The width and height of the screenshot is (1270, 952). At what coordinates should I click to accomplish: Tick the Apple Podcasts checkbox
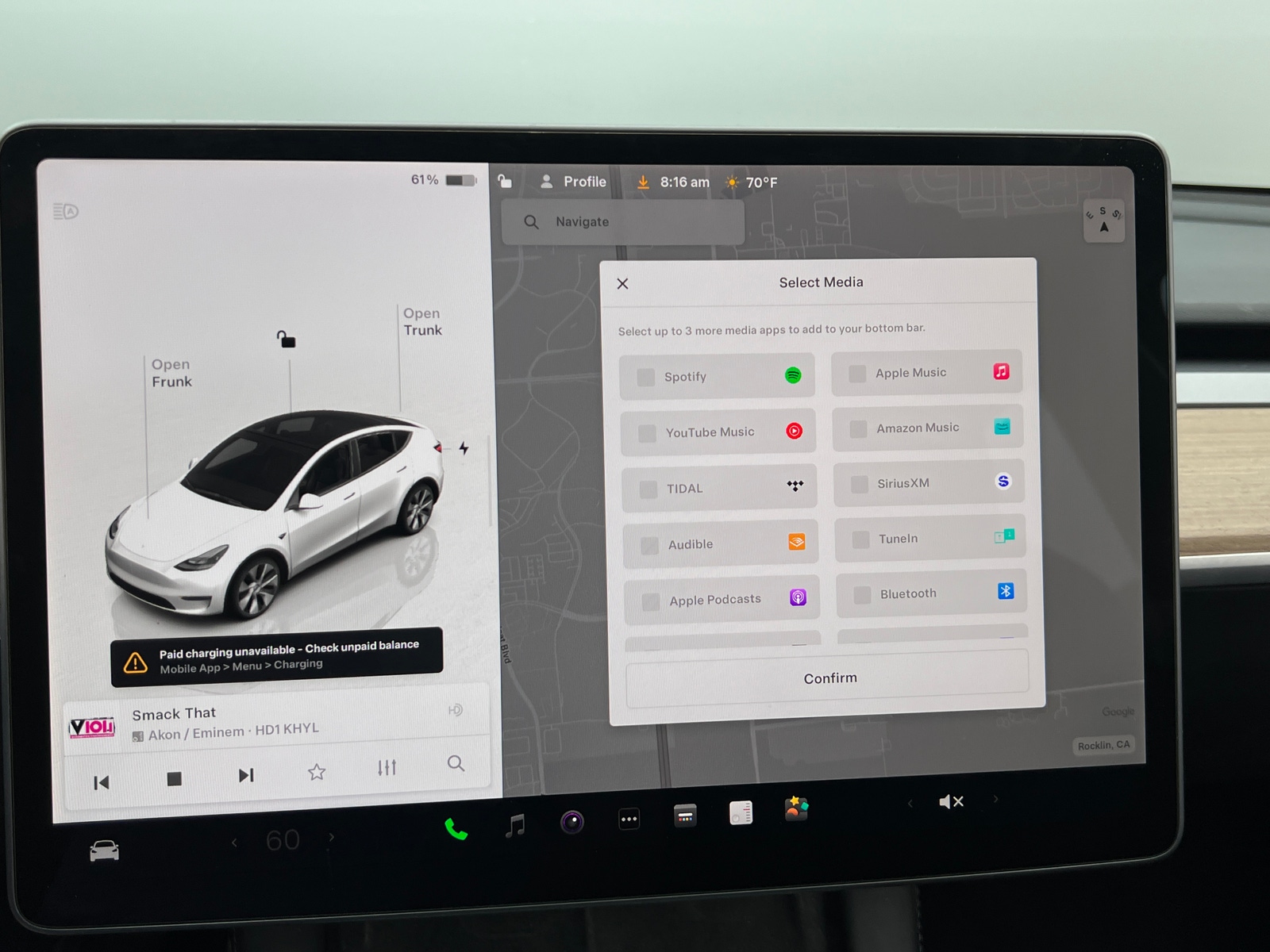[x=651, y=601]
